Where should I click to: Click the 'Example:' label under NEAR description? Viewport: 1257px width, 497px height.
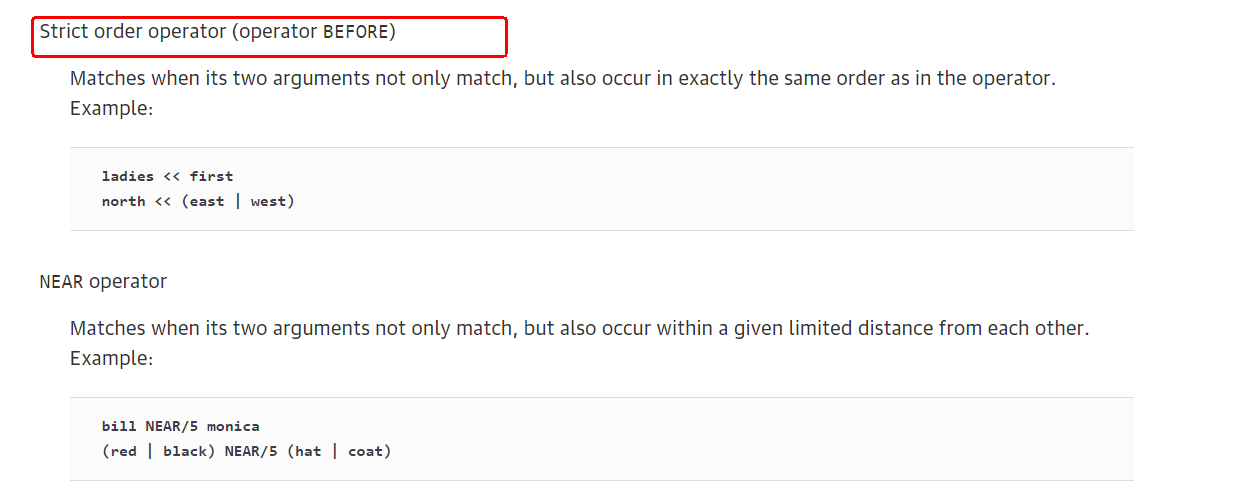[x=111, y=358]
